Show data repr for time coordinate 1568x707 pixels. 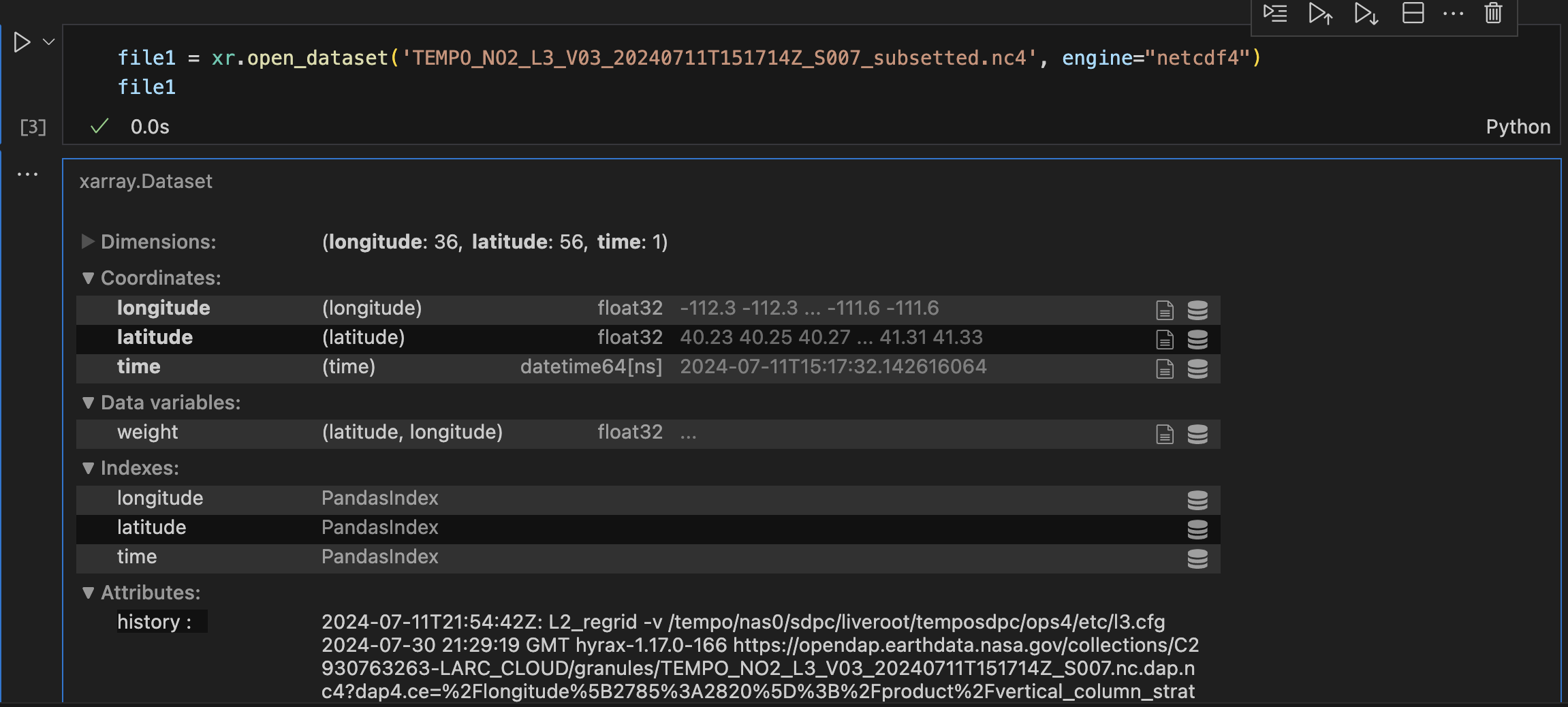point(1197,368)
